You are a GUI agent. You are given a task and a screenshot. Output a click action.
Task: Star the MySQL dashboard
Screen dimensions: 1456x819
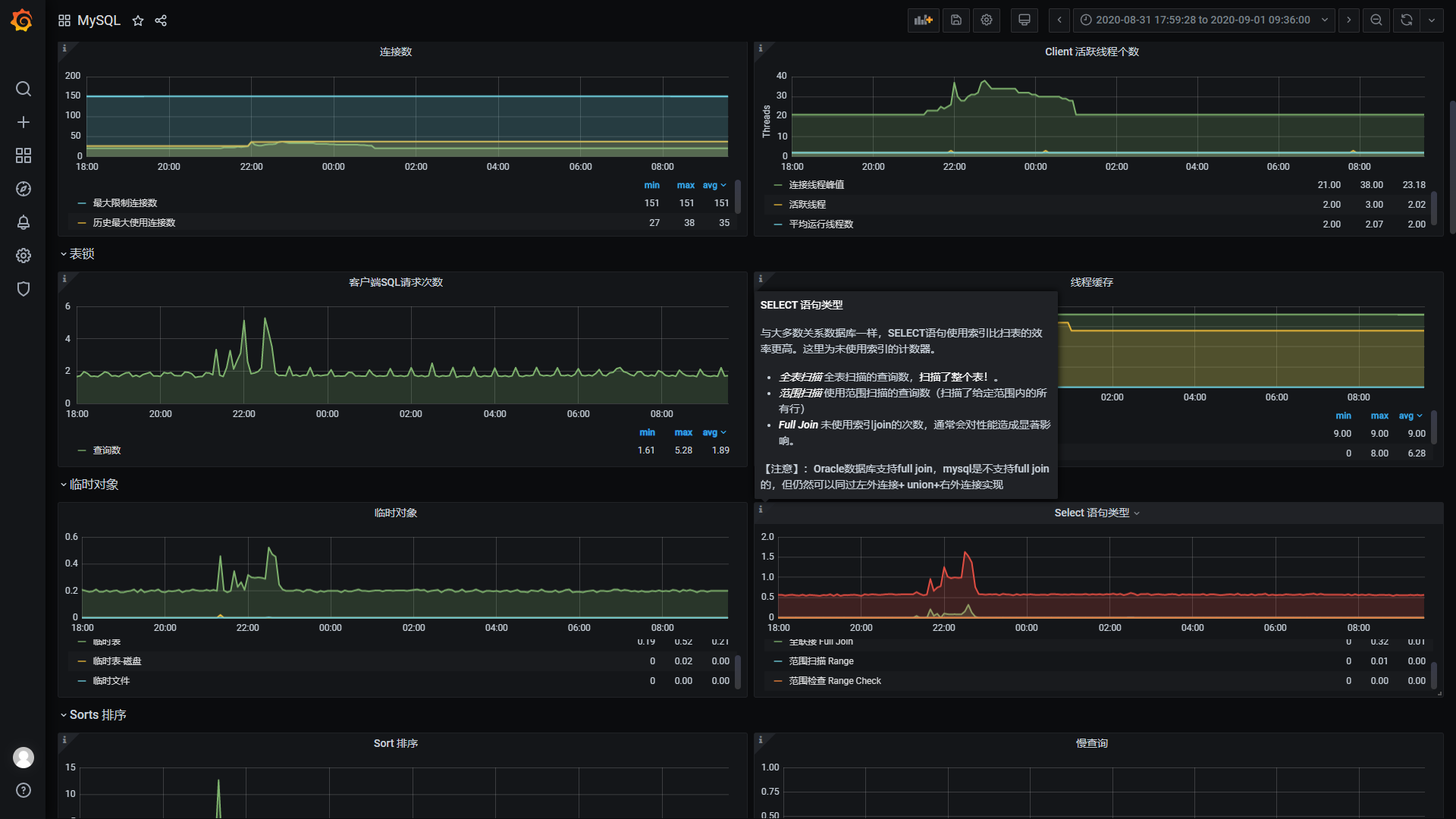click(x=138, y=20)
